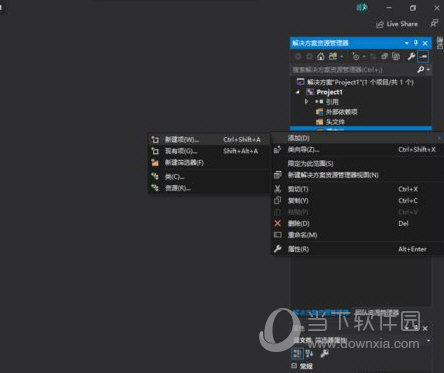
Task: Click the red X delete icon
Action: point(277,223)
